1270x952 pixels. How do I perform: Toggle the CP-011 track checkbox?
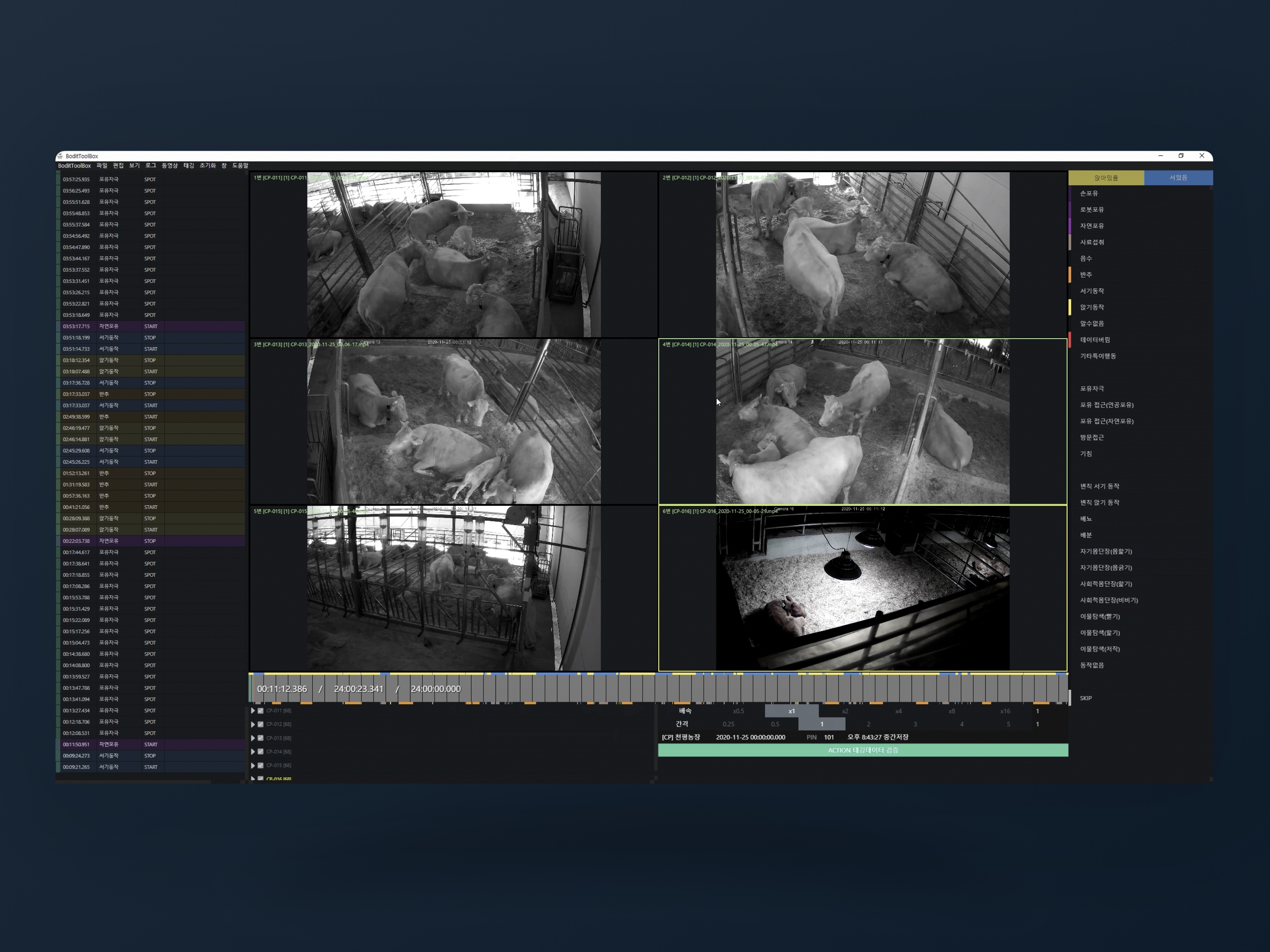pos(261,710)
